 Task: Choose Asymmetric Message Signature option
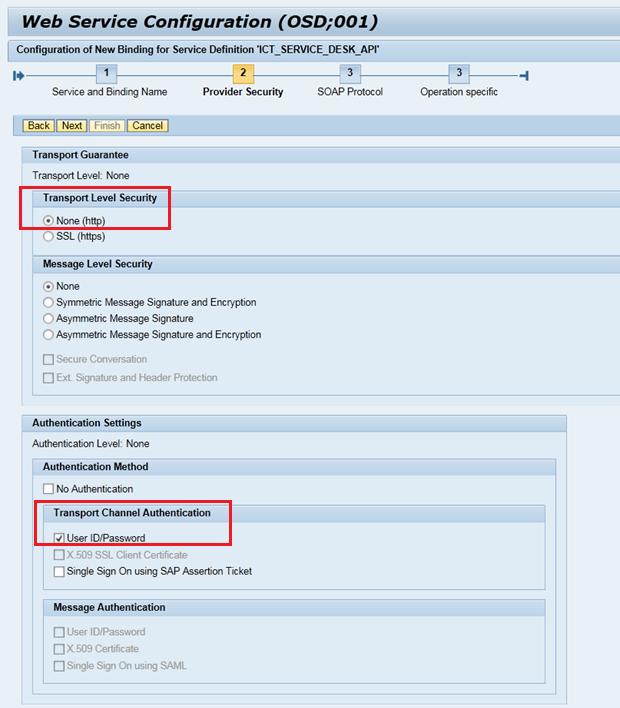click(x=49, y=318)
